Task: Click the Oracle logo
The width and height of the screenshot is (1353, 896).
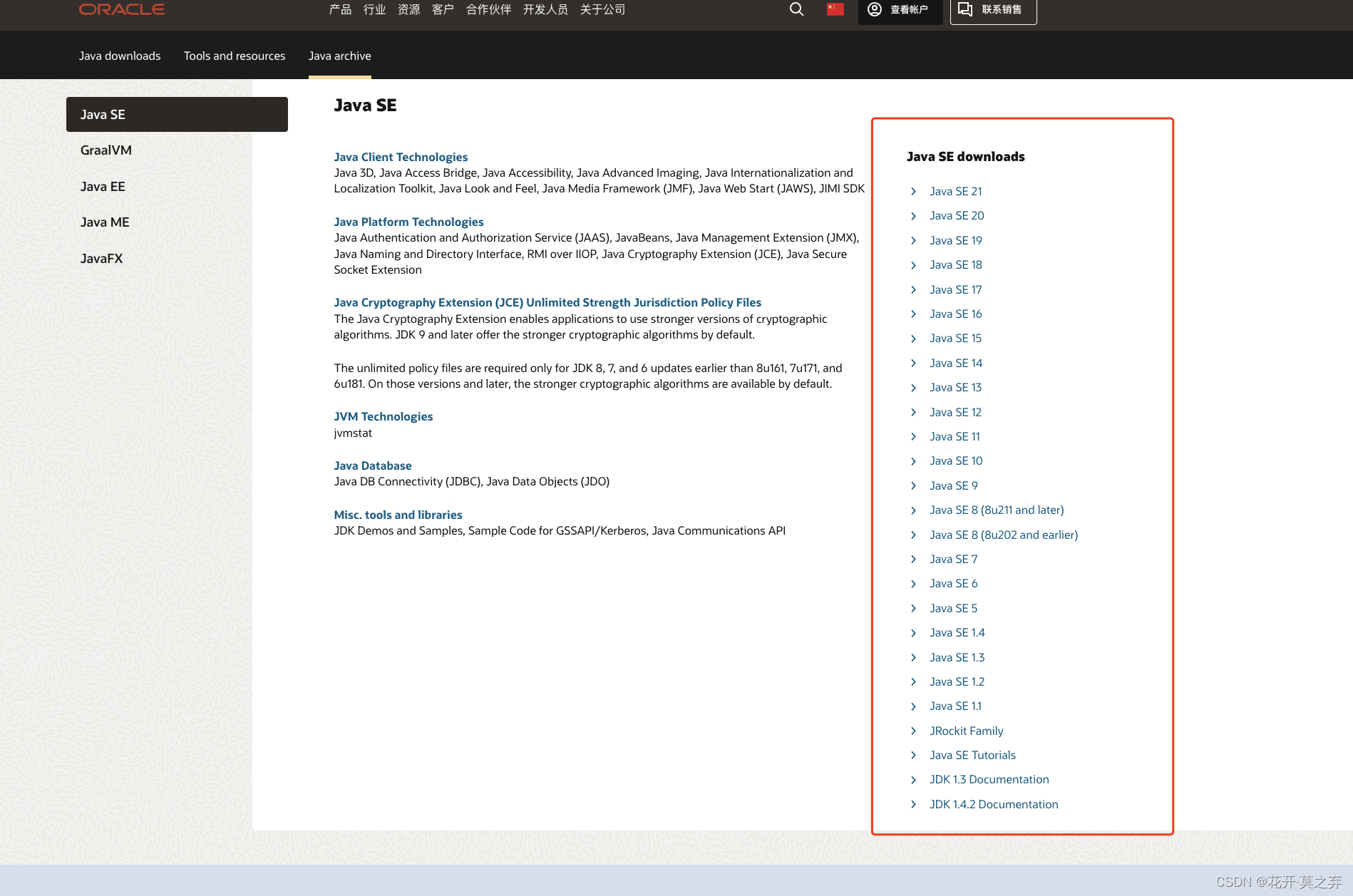Action: pyautogui.click(x=122, y=9)
